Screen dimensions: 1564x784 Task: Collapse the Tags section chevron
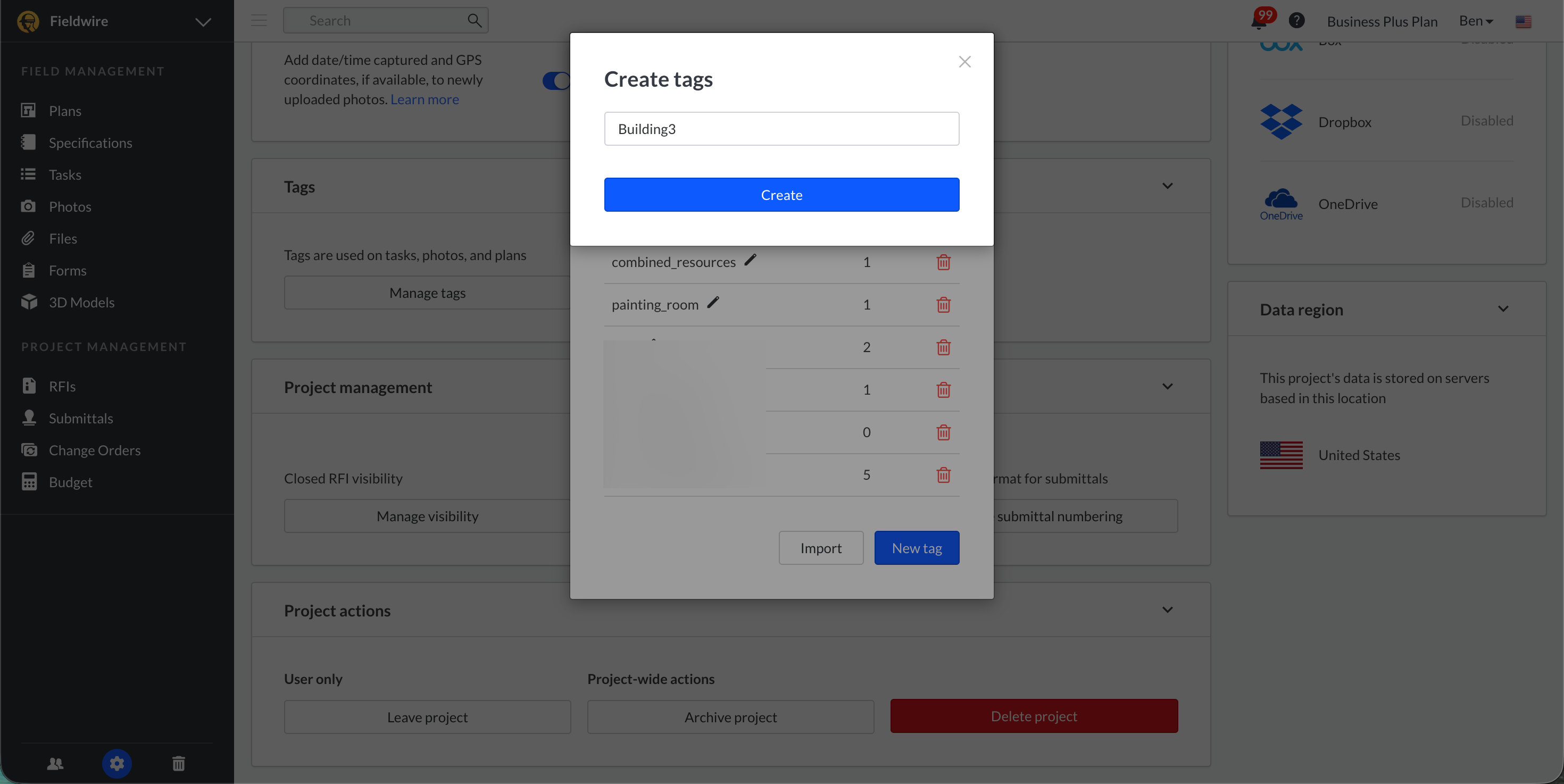pos(1167,186)
